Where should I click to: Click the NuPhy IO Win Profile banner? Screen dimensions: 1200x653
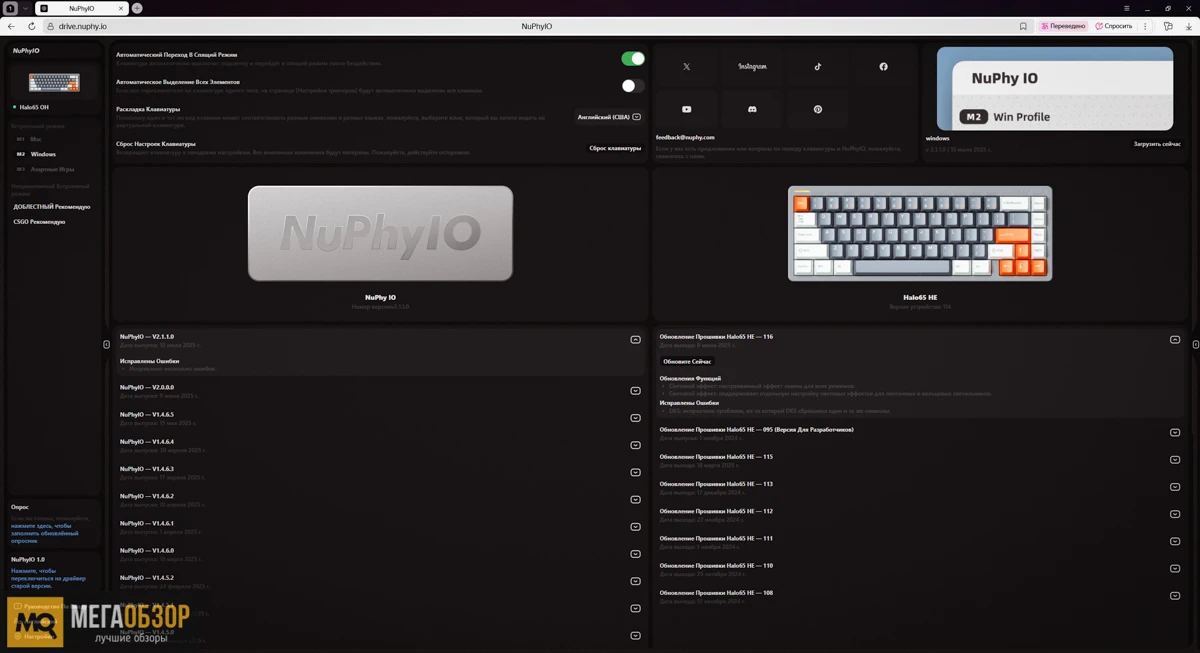[x=1055, y=89]
